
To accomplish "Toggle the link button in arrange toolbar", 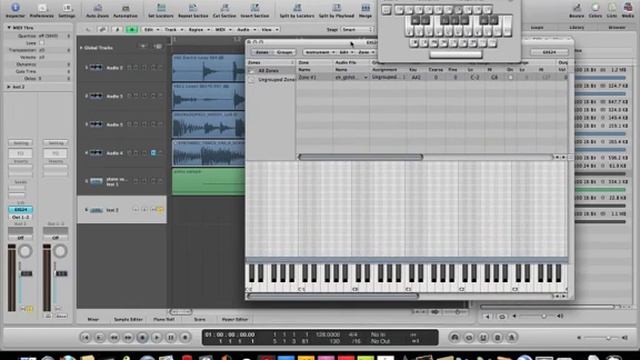I will [x=102, y=29].
